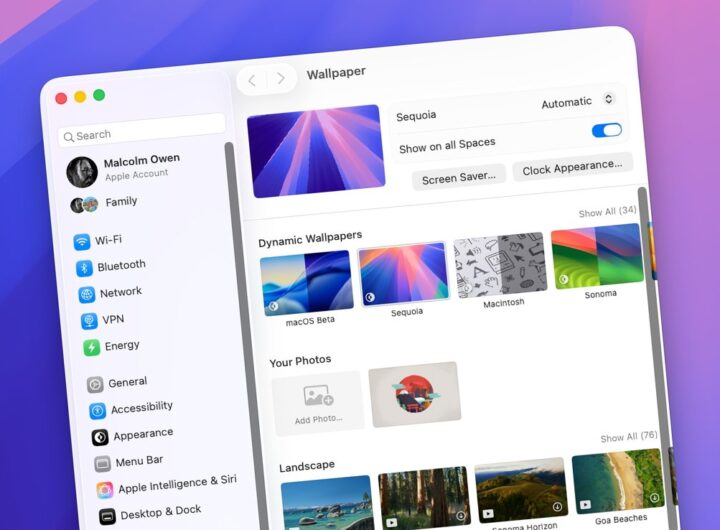Choose the lake rocks landscape thumbnail
This screenshot has width=720, height=530.
click(x=327, y=503)
